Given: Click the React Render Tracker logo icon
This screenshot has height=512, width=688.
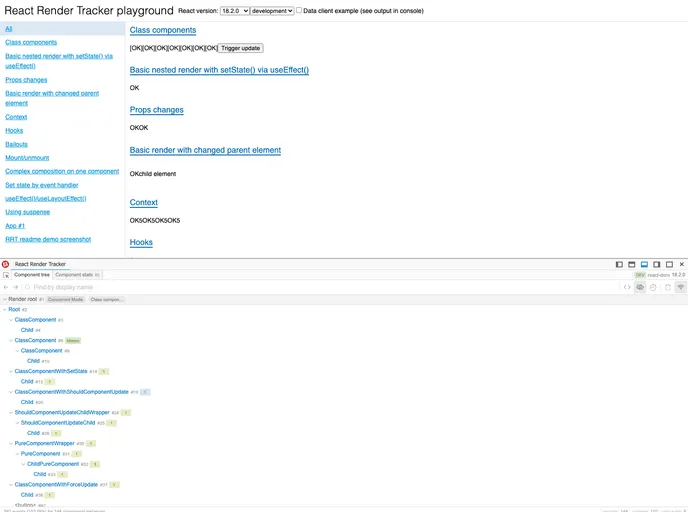Looking at the screenshot, I should [x=5, y=264].
